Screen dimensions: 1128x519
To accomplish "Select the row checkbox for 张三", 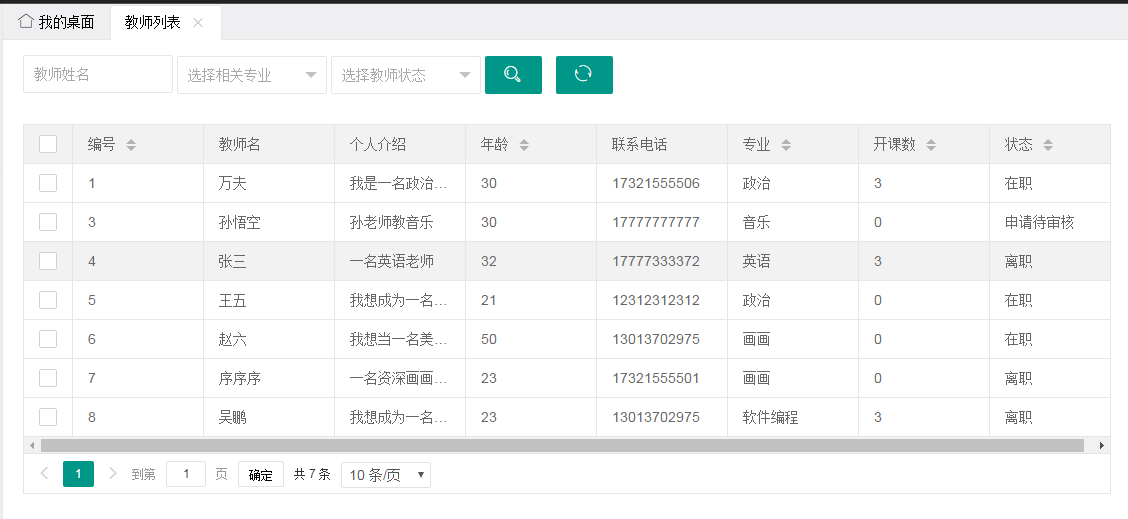I will pos(48,261).
